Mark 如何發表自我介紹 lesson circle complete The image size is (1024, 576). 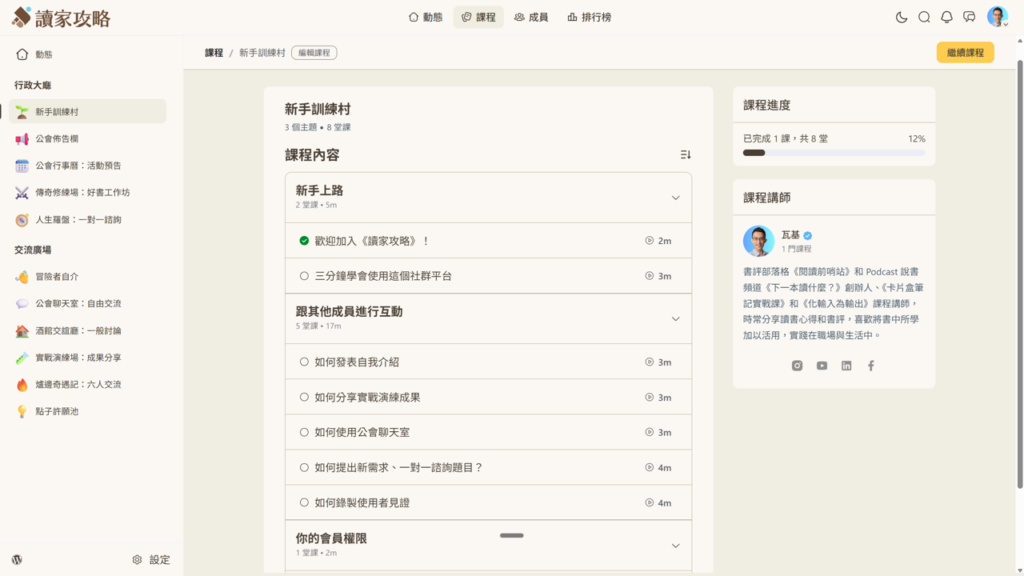pyautogui.click(x=304, y=362)
